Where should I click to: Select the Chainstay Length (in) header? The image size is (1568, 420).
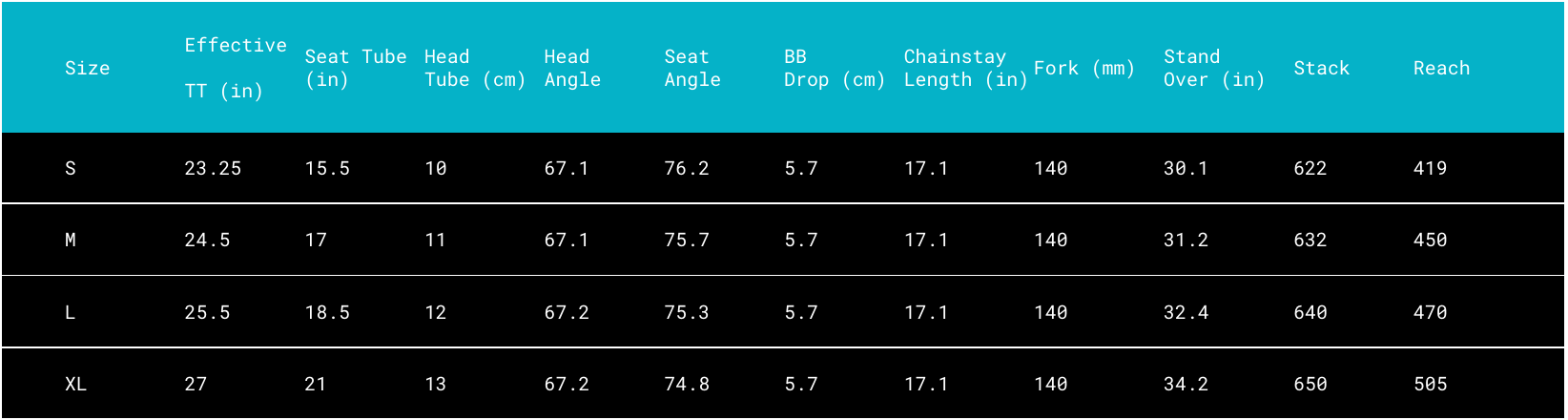point(965,68)
